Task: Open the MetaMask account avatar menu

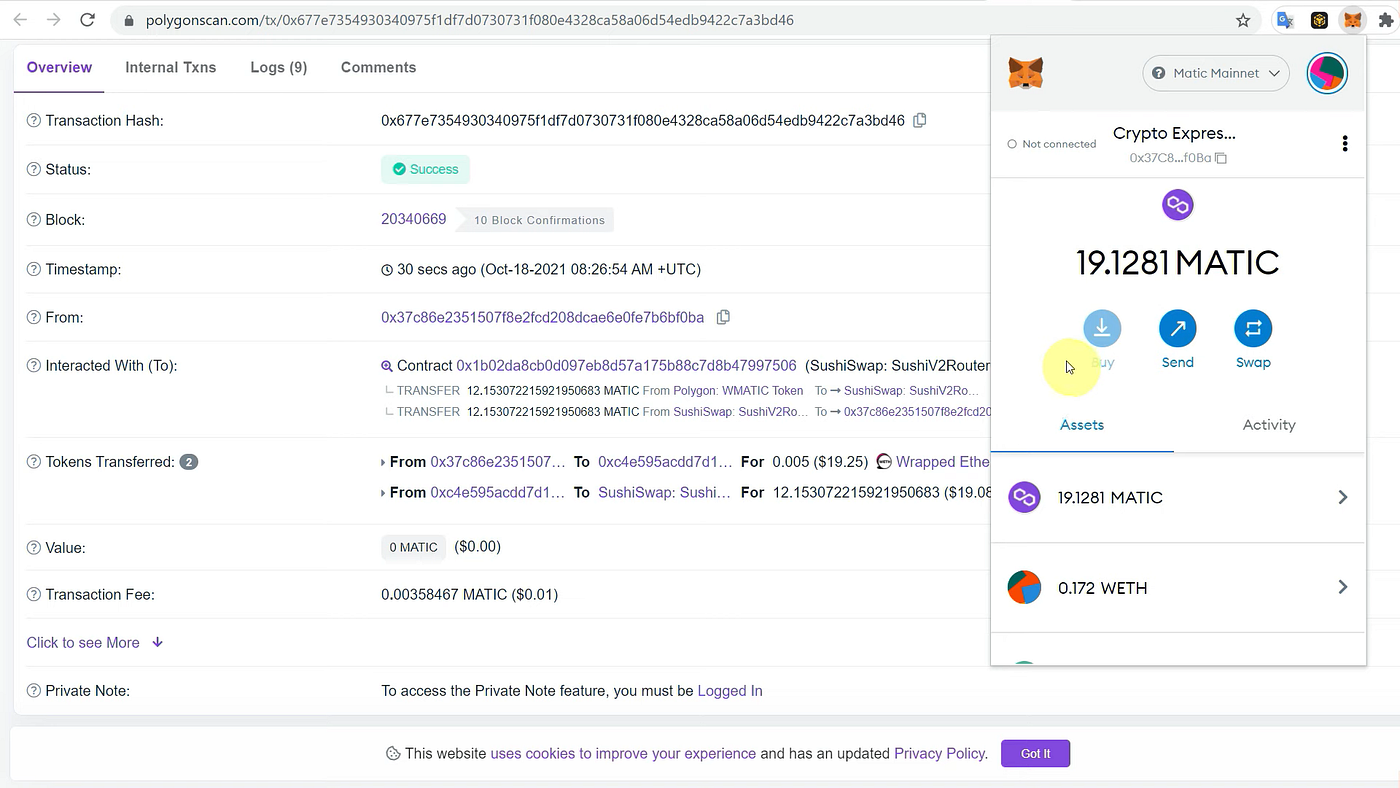Action: [x=1327, y=73]
